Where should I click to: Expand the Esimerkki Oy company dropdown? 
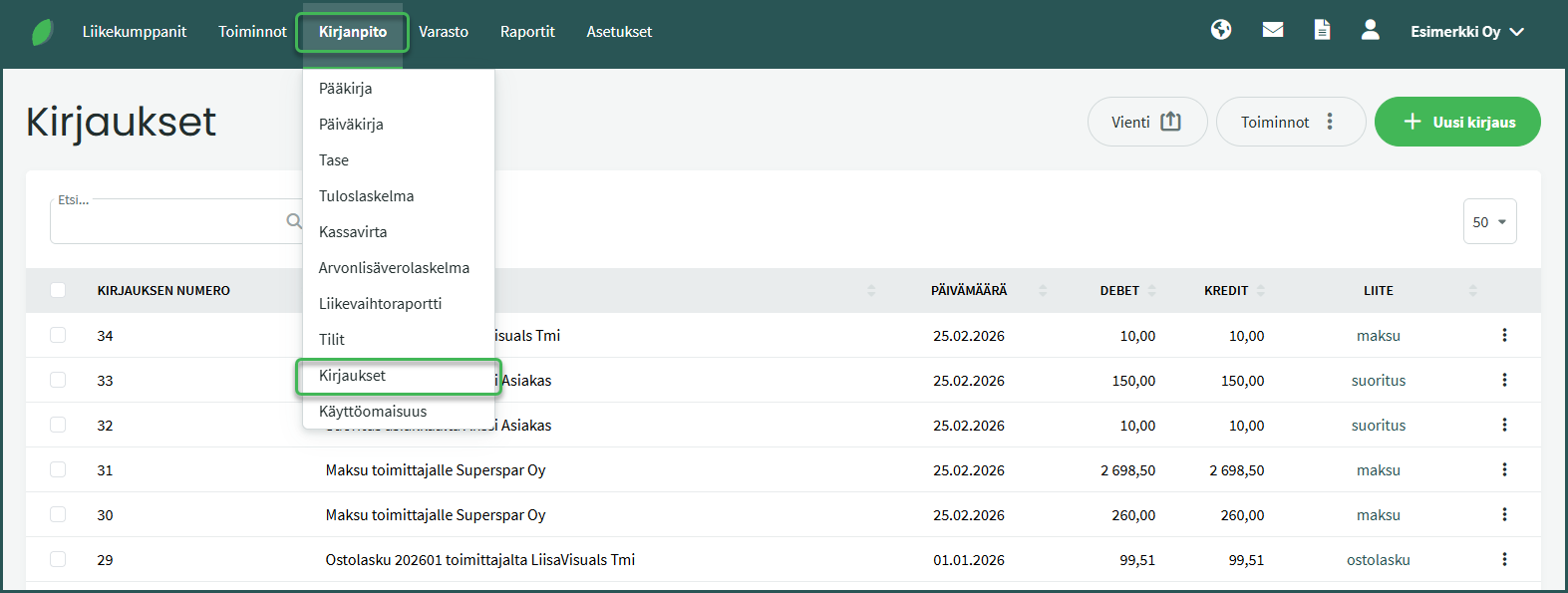(1466, 32)
